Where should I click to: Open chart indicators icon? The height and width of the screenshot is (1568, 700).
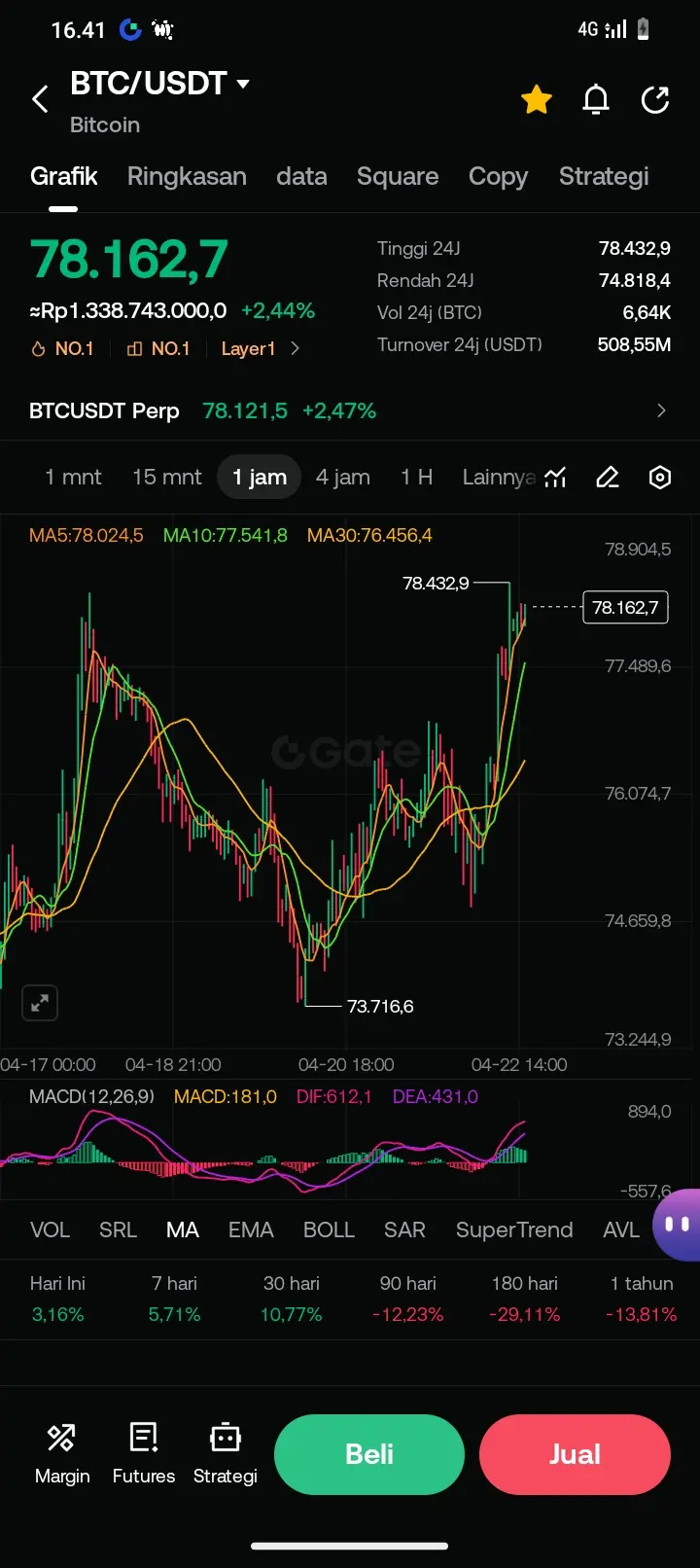click(x=555, y=477)
